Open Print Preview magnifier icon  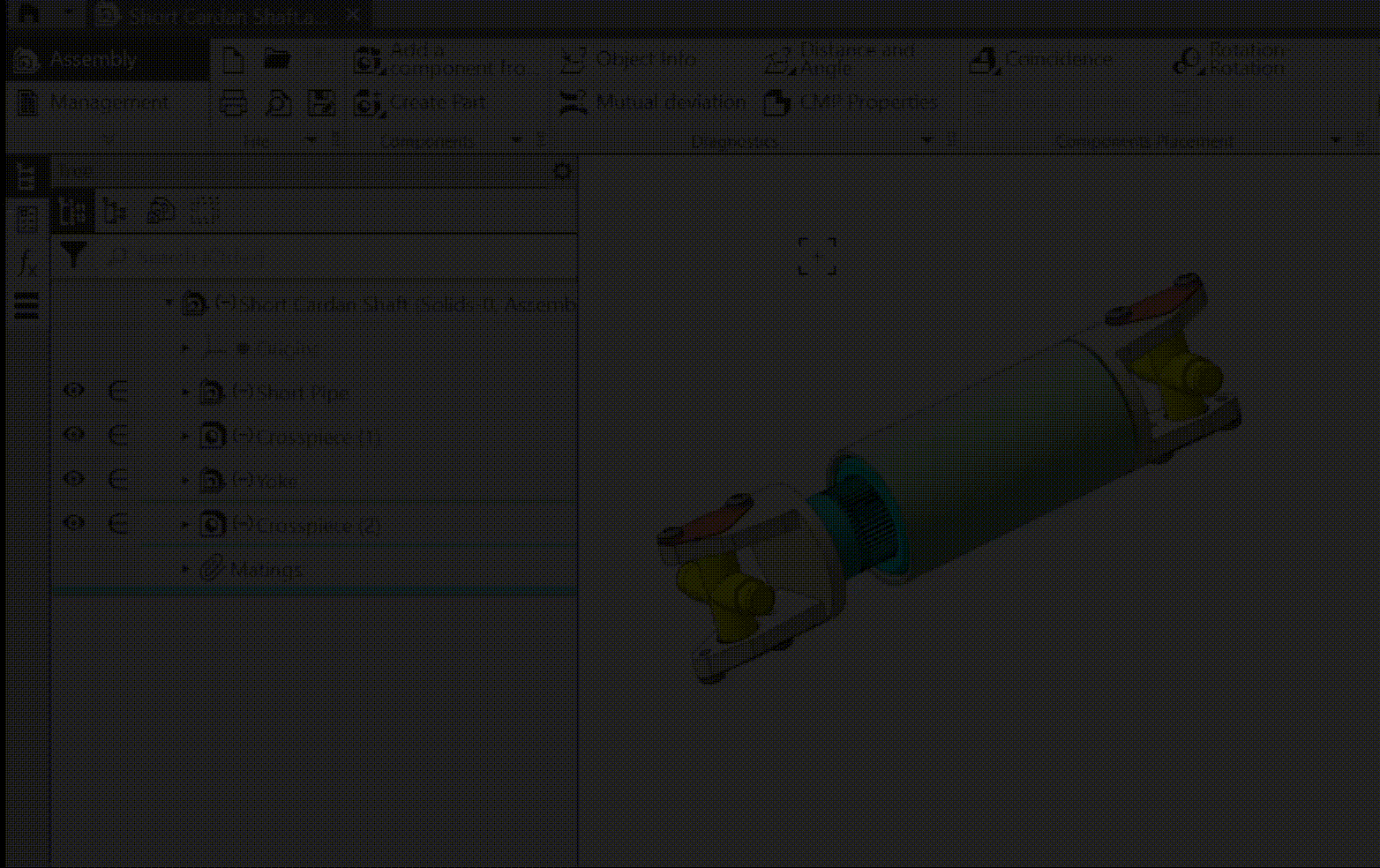point(277,103)
